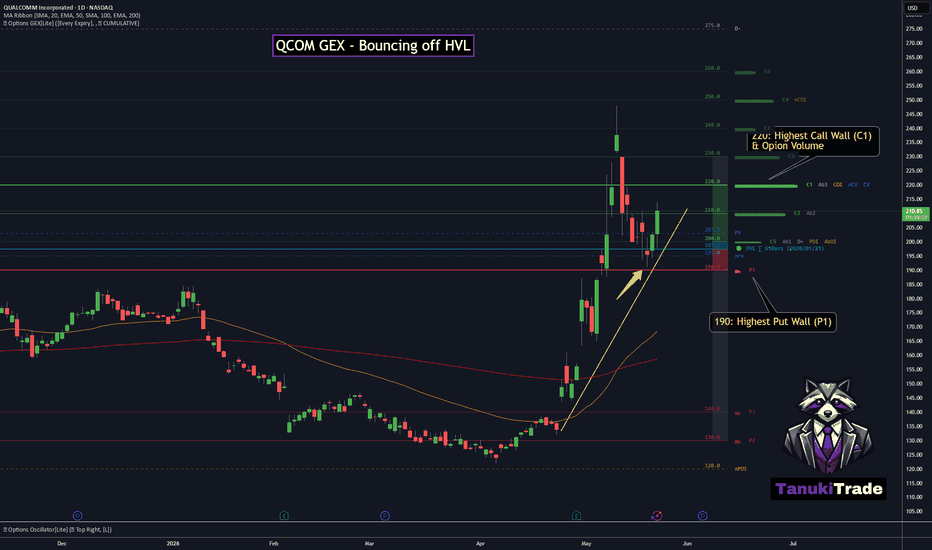Click the Ab3 label on the 220 row
Screen dimensions: 932x550
pyautogui.click(x=823, y=185)
